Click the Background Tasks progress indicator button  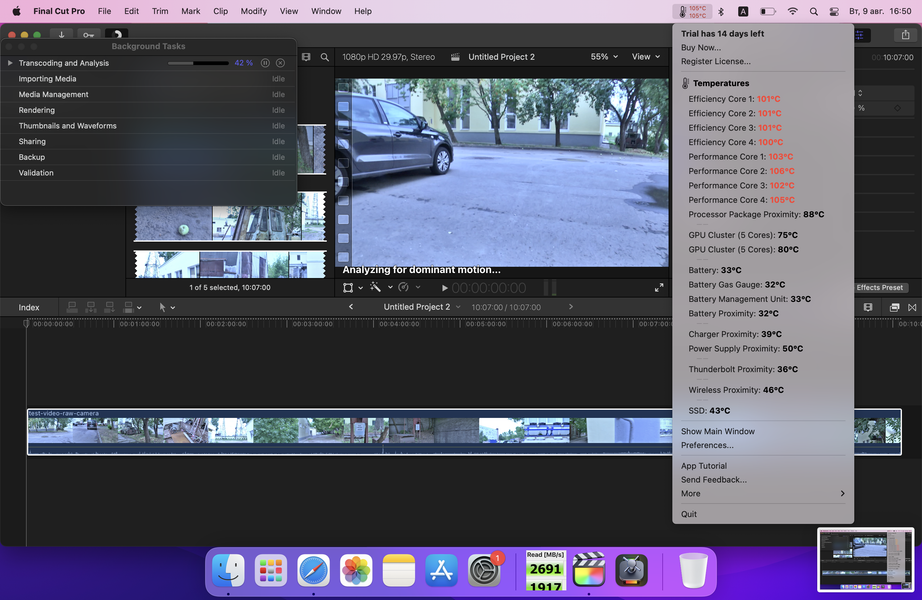click(117, 34)
